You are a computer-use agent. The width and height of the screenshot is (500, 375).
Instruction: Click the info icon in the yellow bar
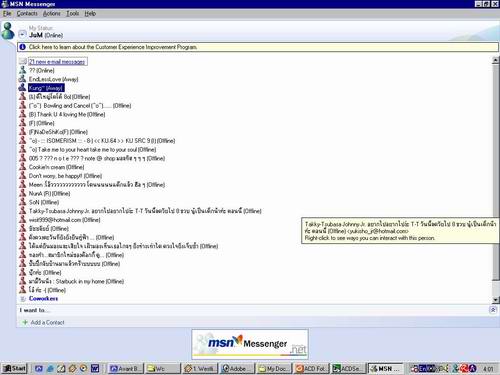click(22, 47)
